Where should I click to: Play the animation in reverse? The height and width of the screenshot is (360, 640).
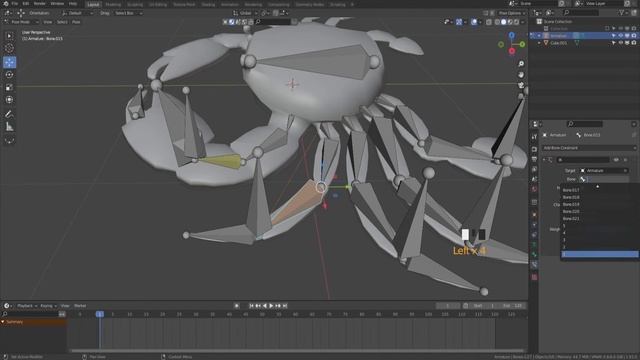265,306
